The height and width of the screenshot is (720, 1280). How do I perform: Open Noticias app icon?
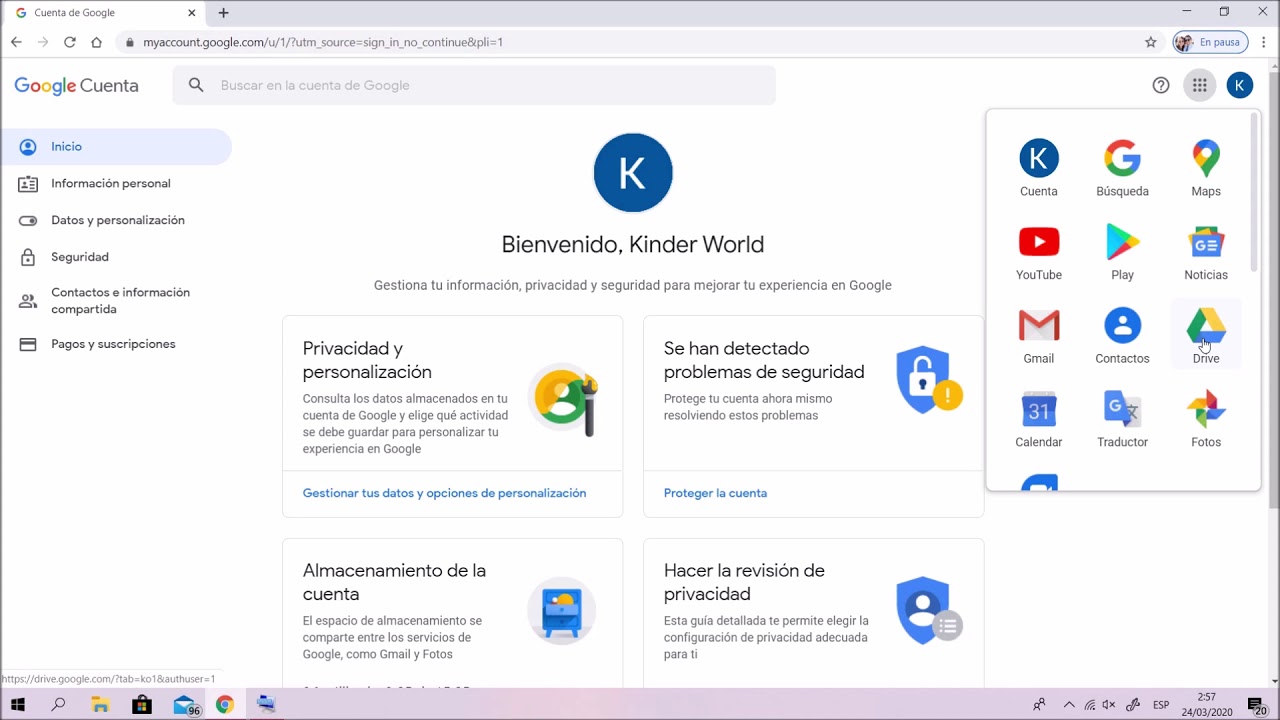pos(1206,252)
